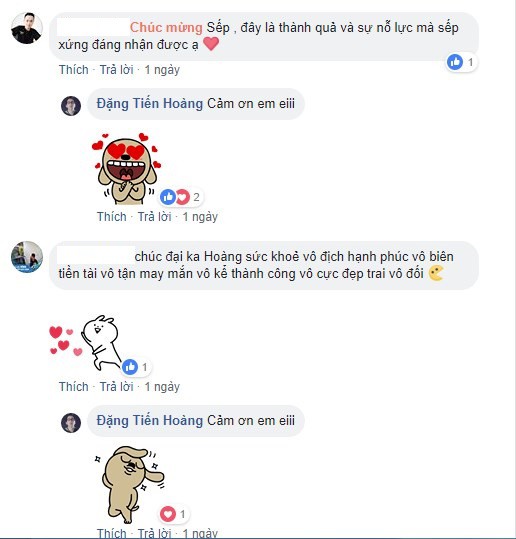The image size is (516, 539).
Task: Open first commenter's profile picture
Action: click(27, 28)
